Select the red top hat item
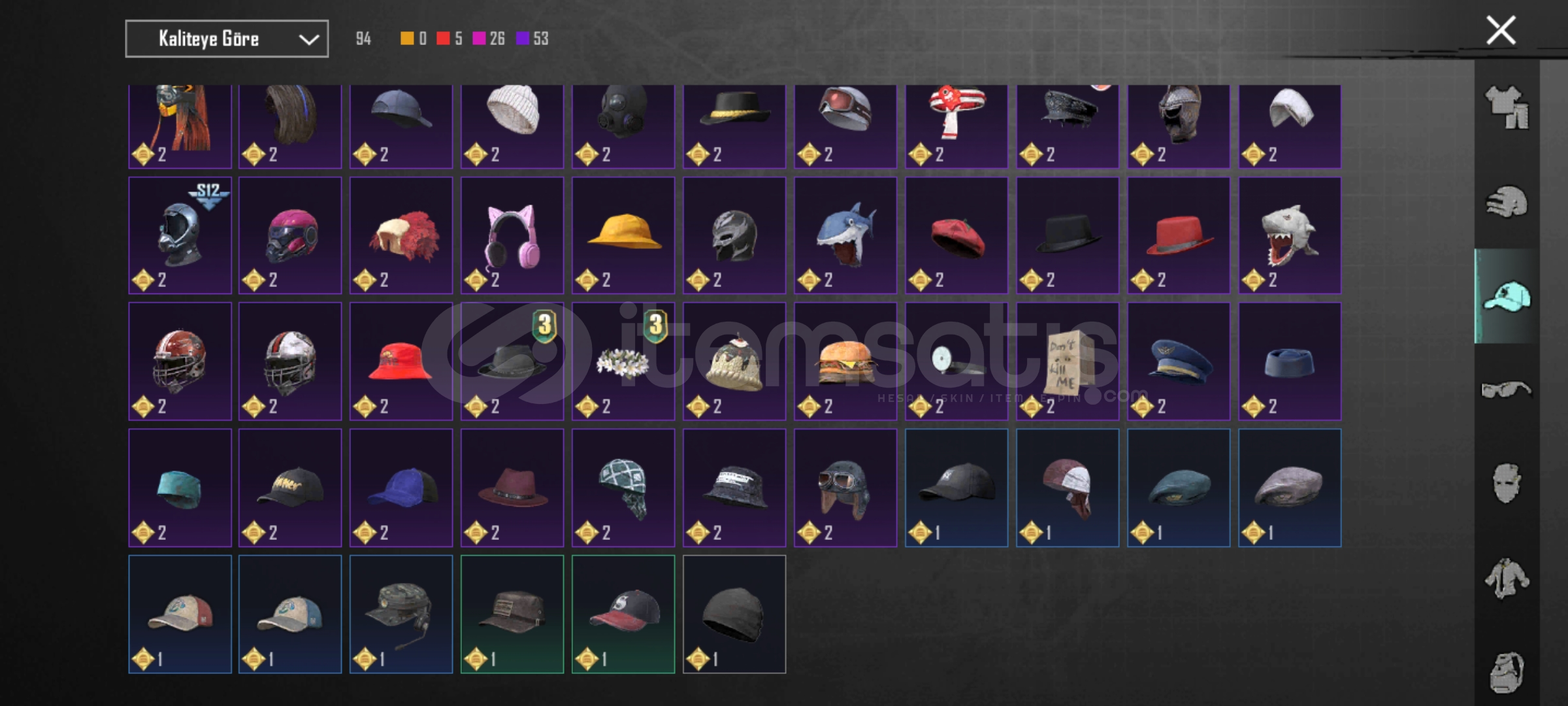This screenshot has width=1568, height=706. [x=1179, y=235]
